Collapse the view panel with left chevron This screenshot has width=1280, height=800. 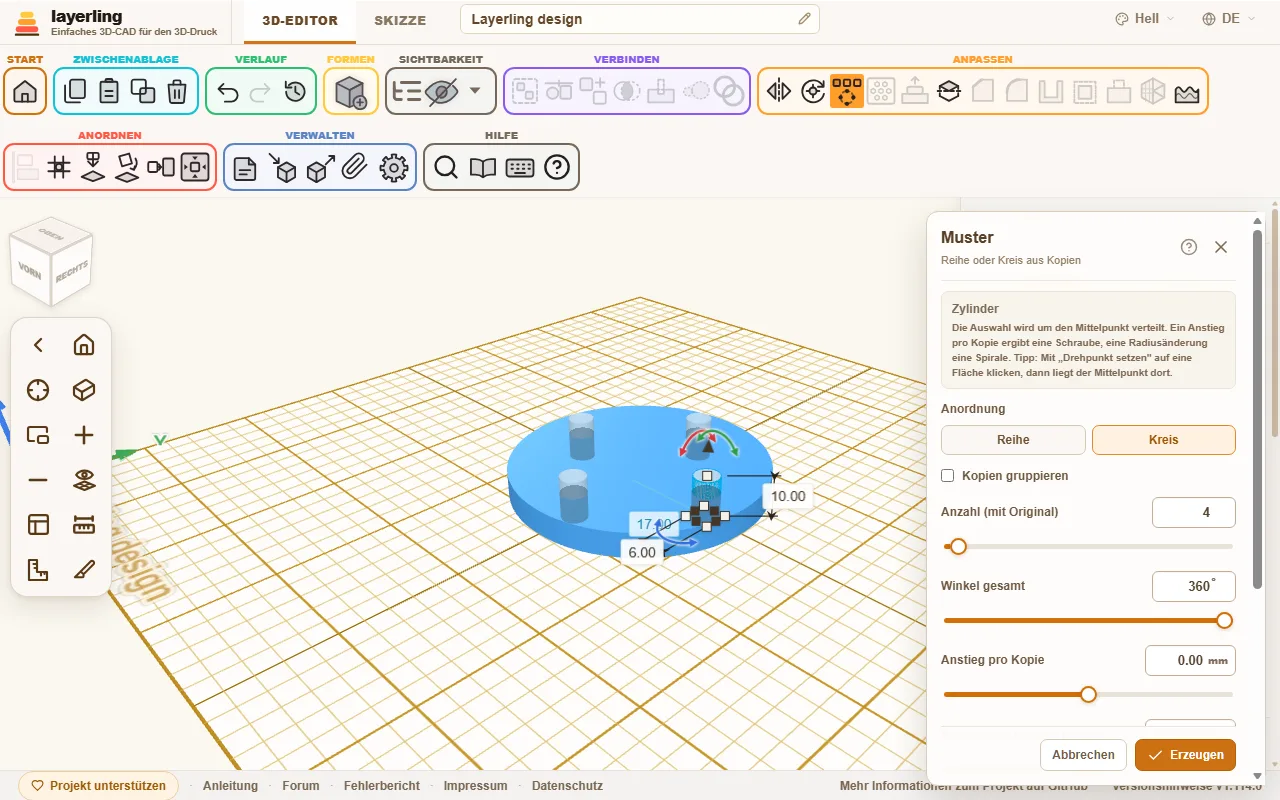(38, 345)
